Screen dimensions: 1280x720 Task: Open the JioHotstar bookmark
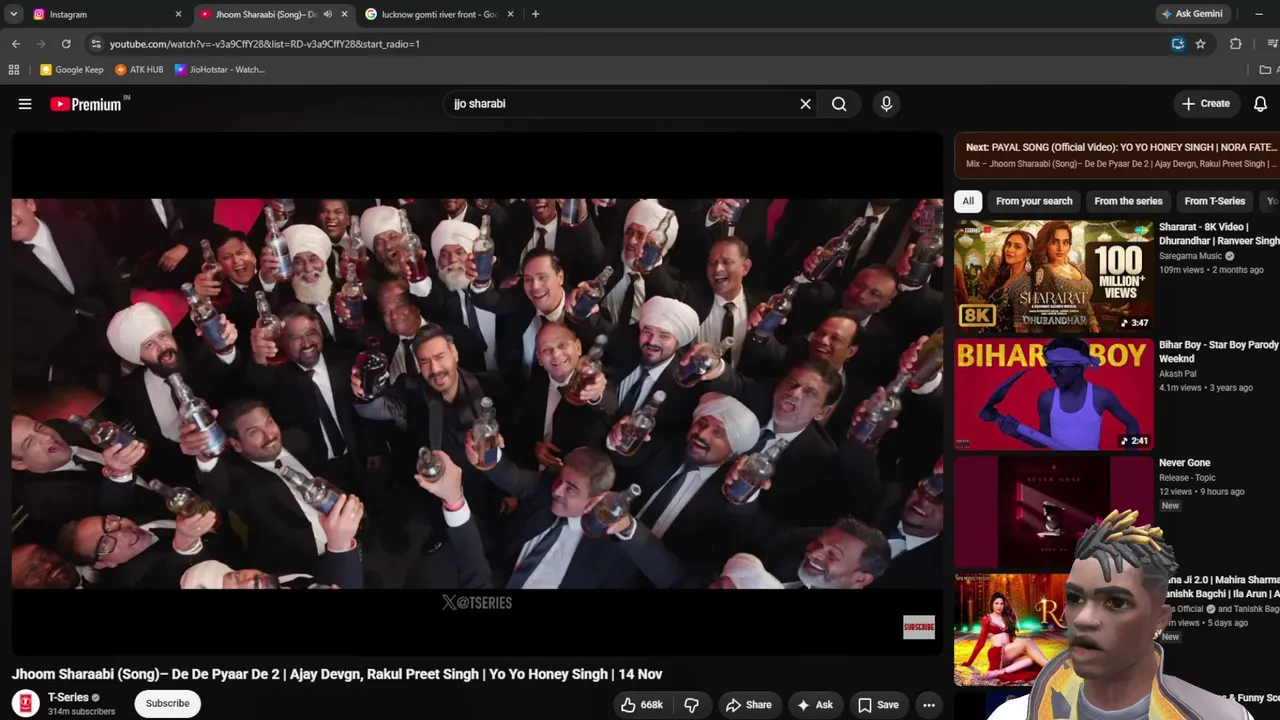tap(220, 70)
